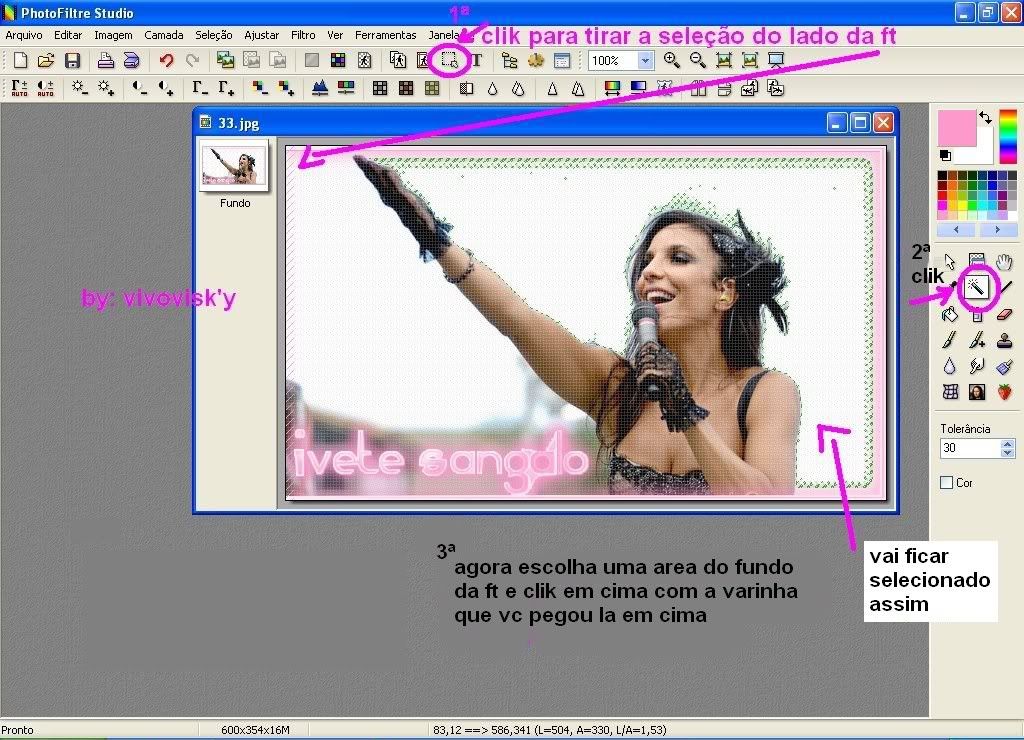Image resolution: width=1024 pixels, height=740 pixels.
Task: Reset colors to default black and white
Action: click(945, 155)
